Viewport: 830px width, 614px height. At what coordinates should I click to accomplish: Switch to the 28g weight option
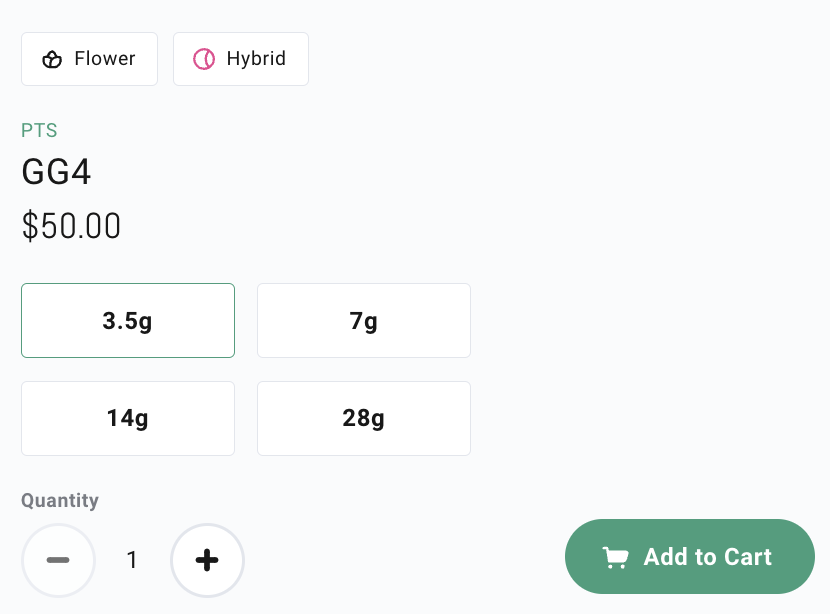364,418
